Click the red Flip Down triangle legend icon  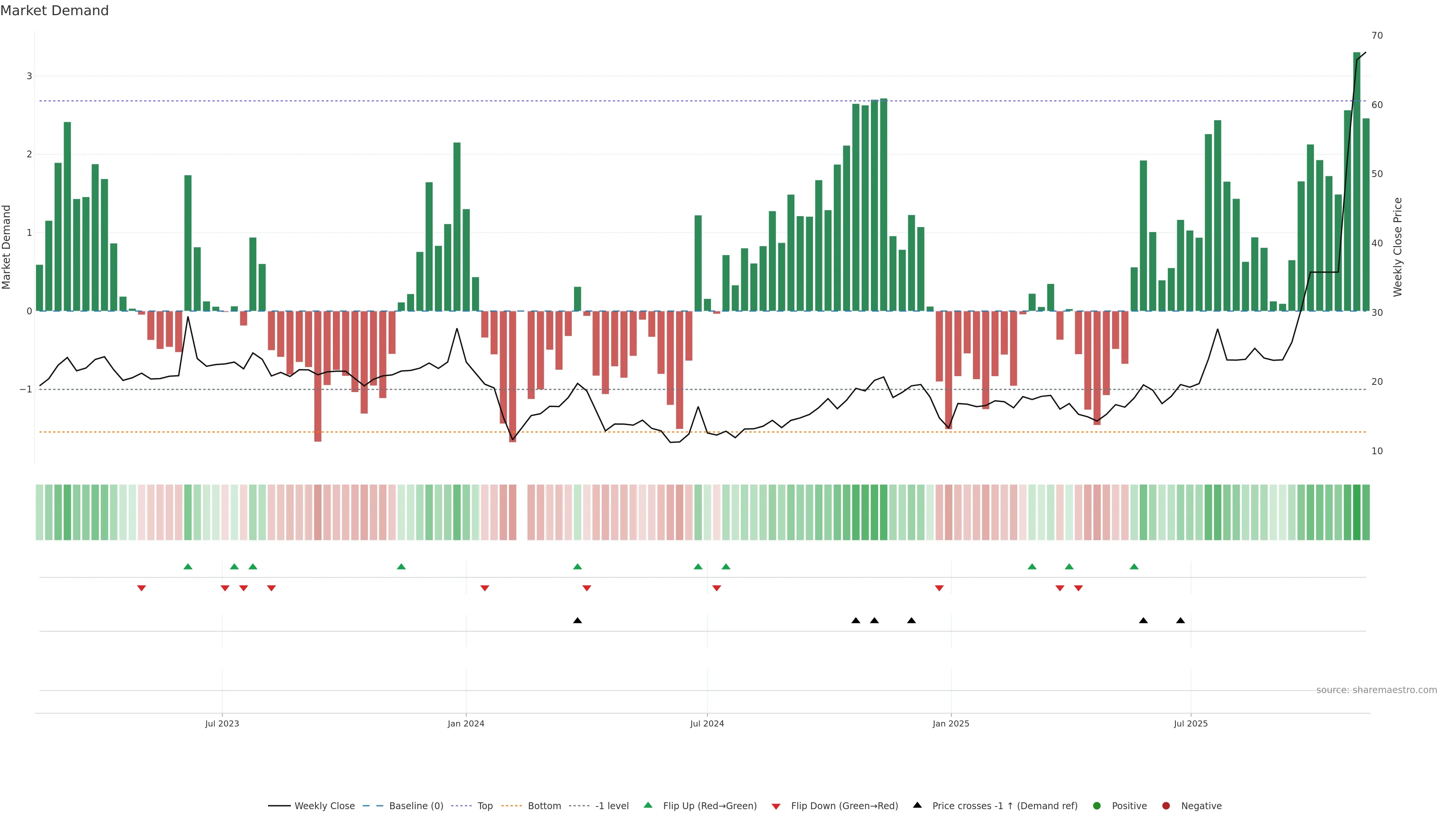776,806
